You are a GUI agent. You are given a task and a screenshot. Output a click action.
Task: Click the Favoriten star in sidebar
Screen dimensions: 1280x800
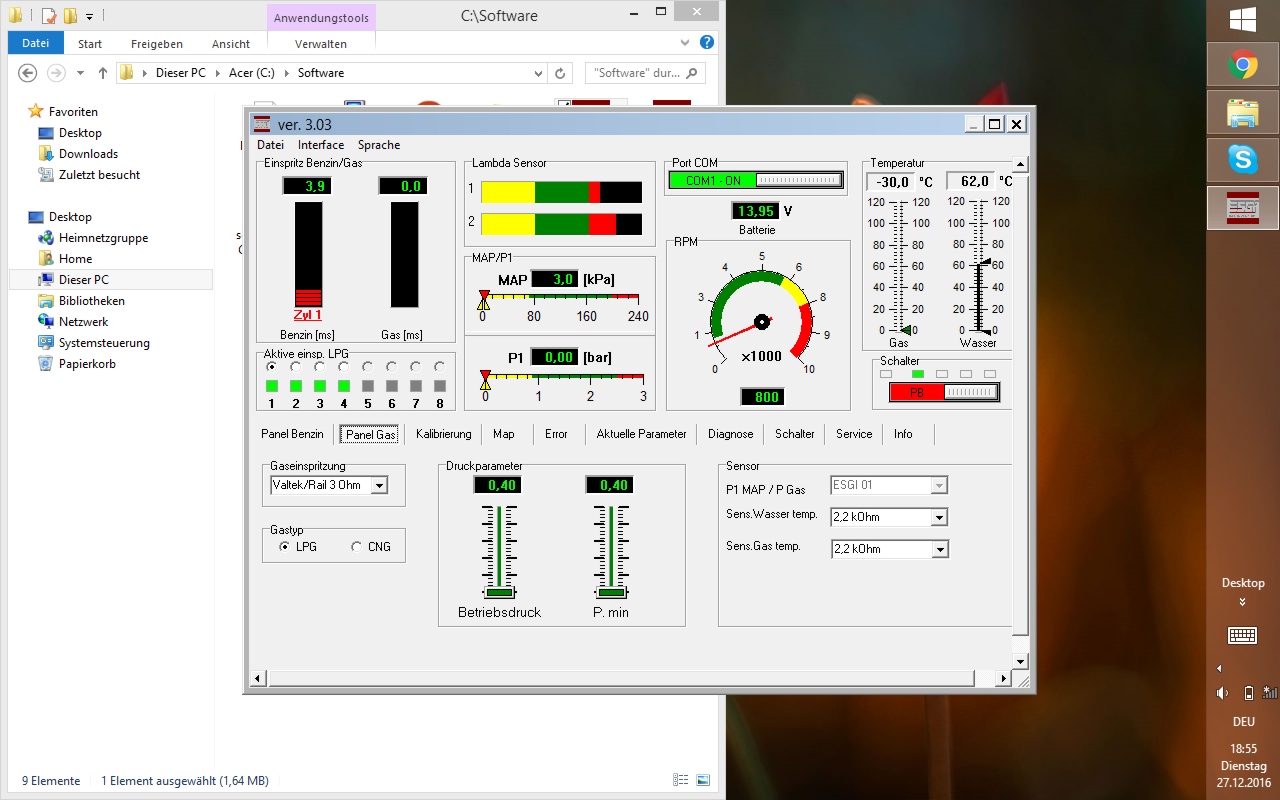pos(36,111)
